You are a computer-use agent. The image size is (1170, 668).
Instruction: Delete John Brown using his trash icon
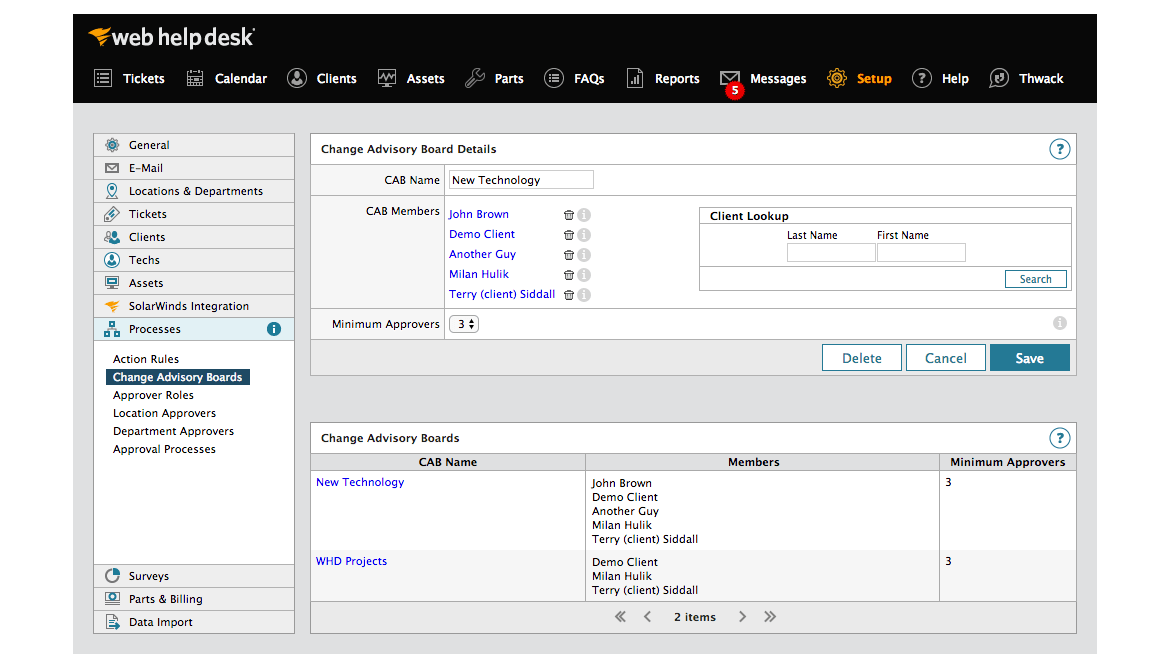(569, 215)
